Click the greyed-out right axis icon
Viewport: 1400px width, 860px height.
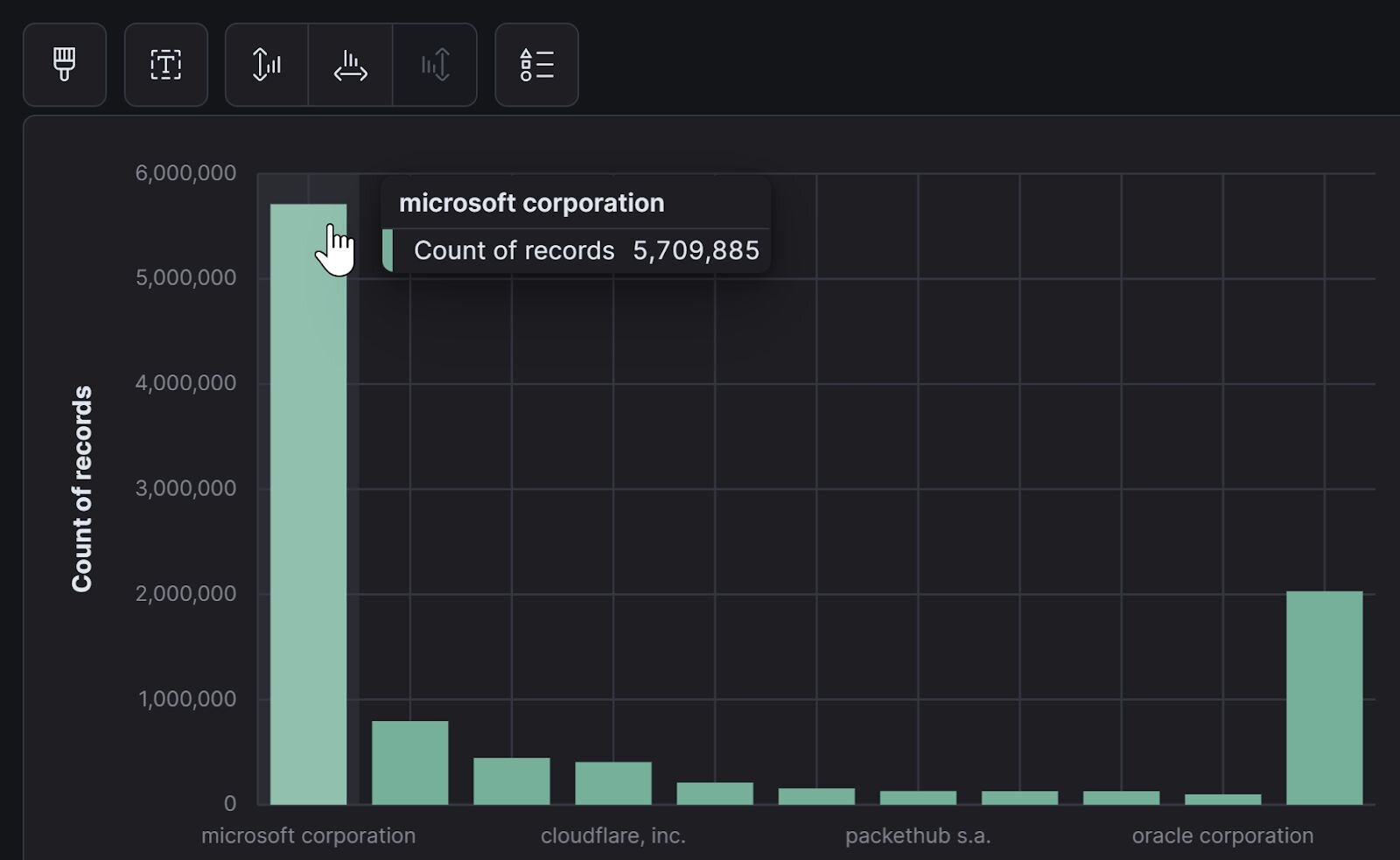point(435,65)
